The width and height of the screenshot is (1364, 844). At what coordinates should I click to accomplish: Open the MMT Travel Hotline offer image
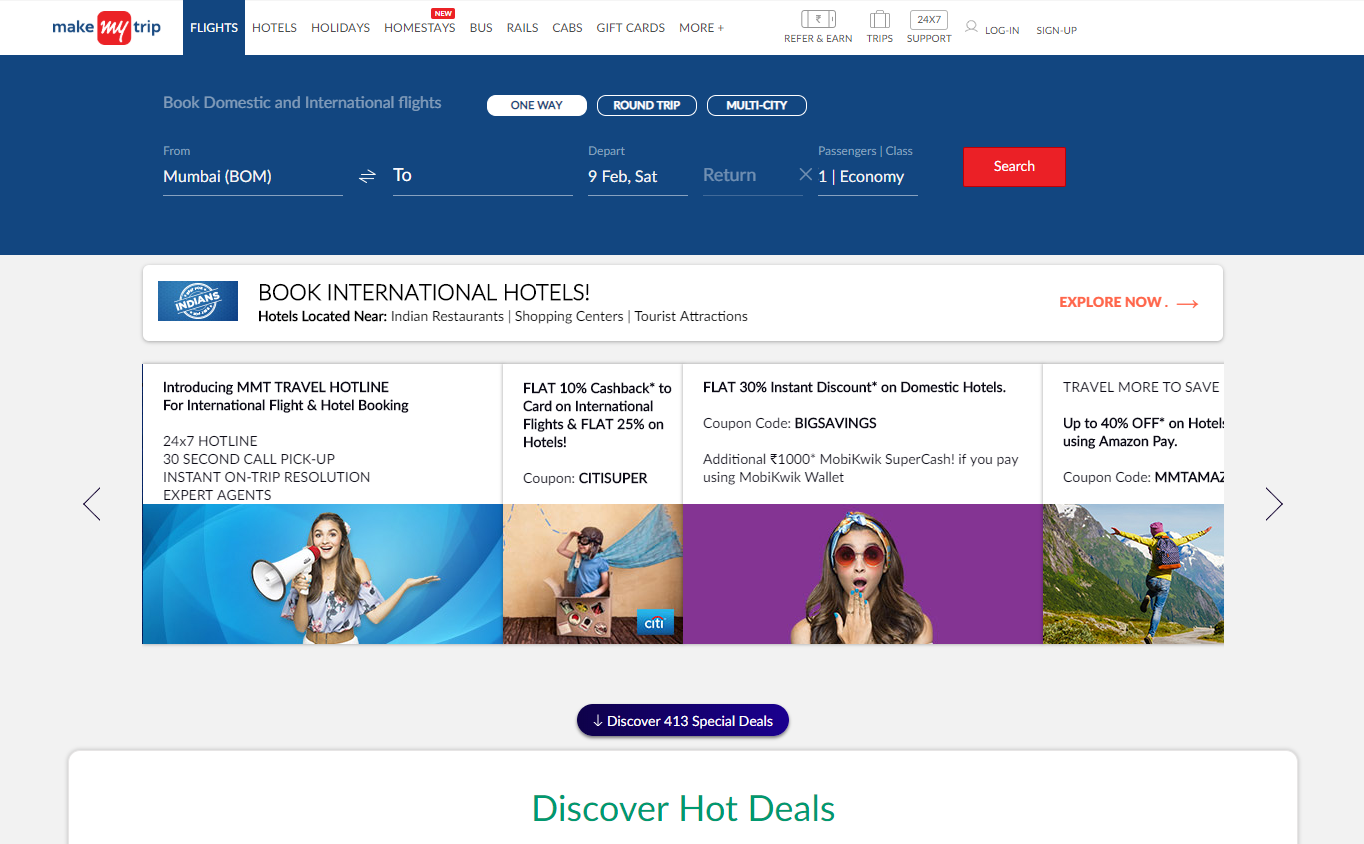(322, 574)
